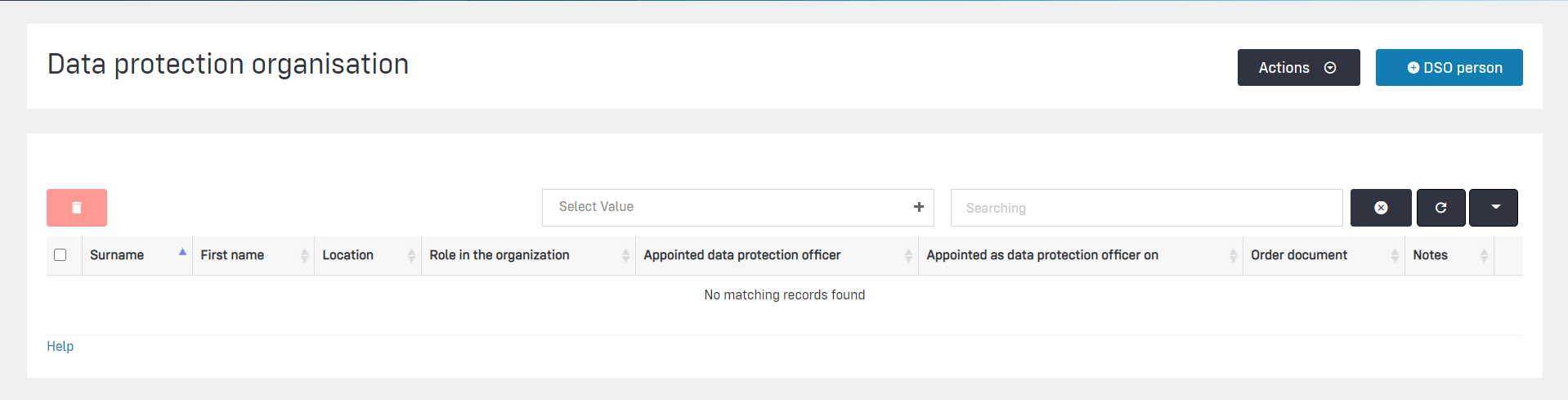Sort by Appointed data protection officer column

click(x=741, y=255)
